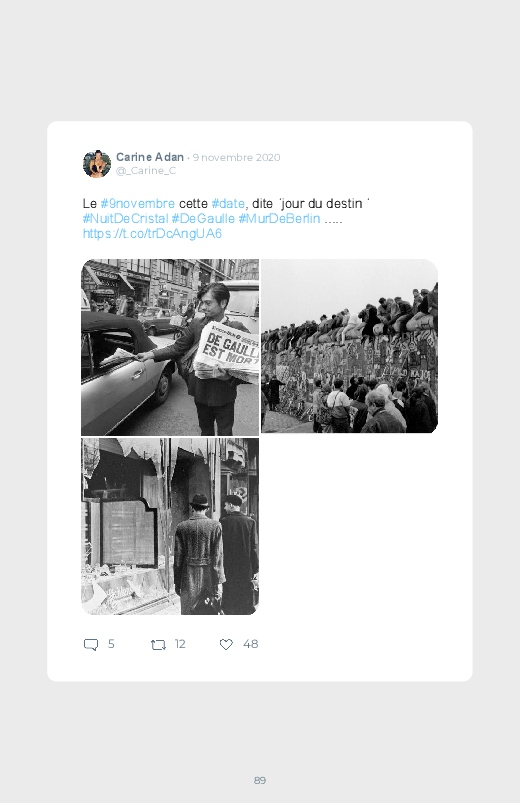Screen dimensions: 520x803
Task: Click the Carine Adan display name
Action: [150, 157]
